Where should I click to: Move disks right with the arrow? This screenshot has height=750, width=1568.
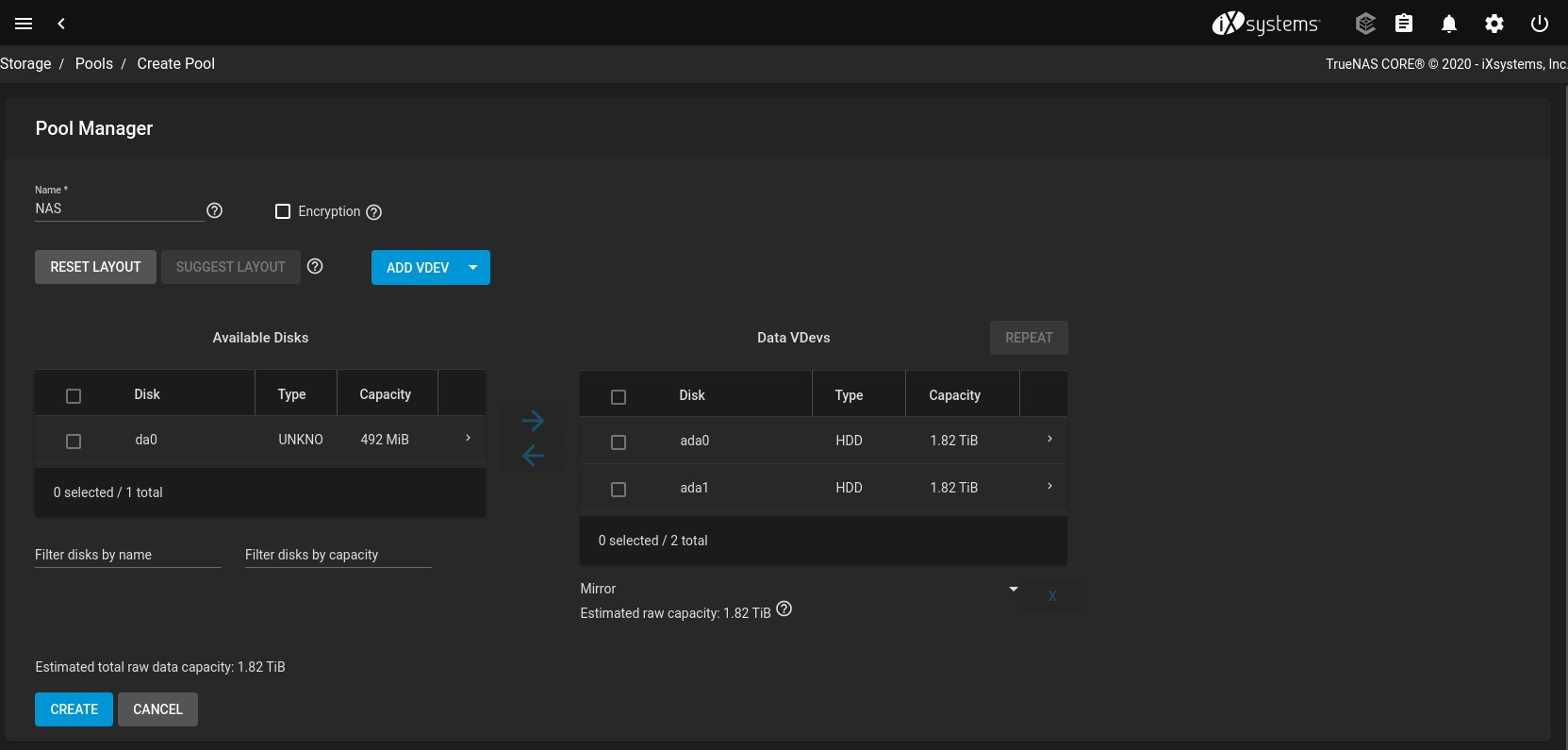click(x=533, y=420)
